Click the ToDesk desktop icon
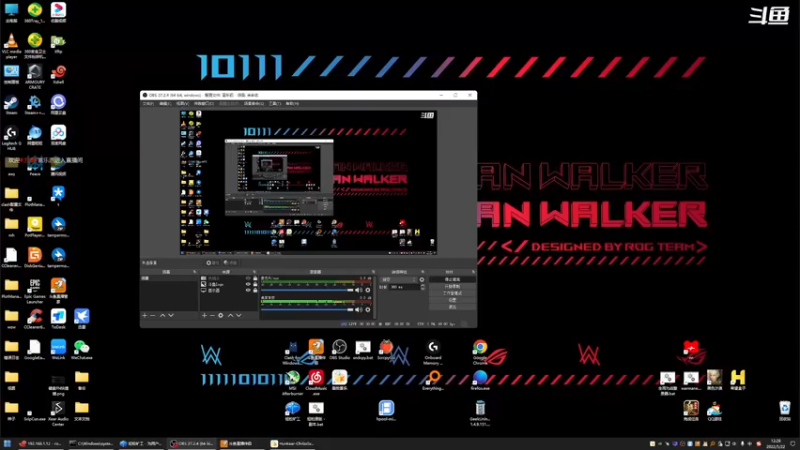Screen dimensions: 800x450 (58, 319)
